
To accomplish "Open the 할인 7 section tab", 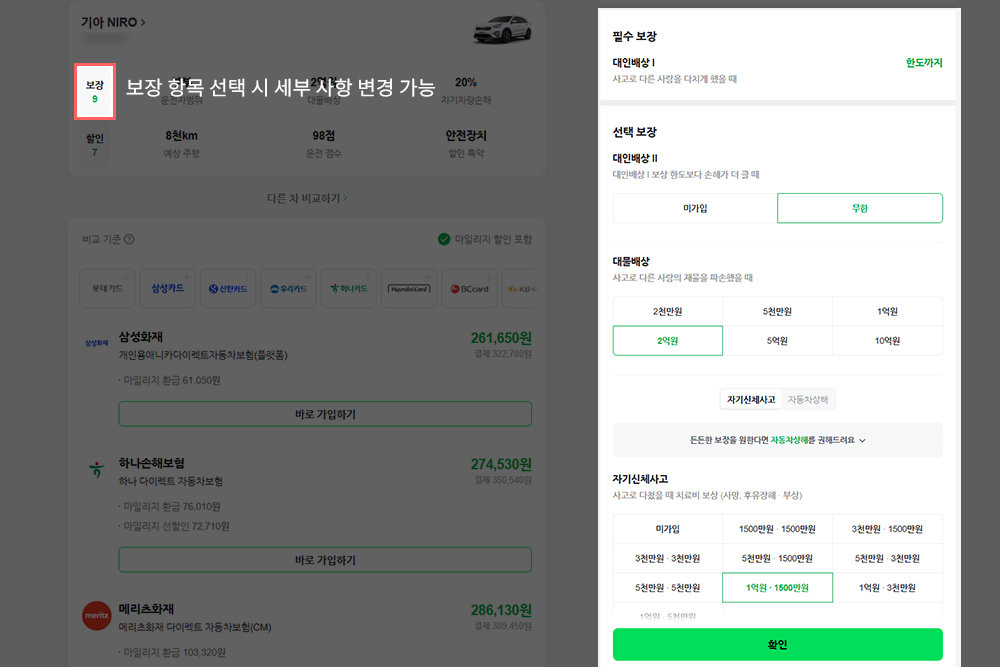I will [x=95, y=145].
